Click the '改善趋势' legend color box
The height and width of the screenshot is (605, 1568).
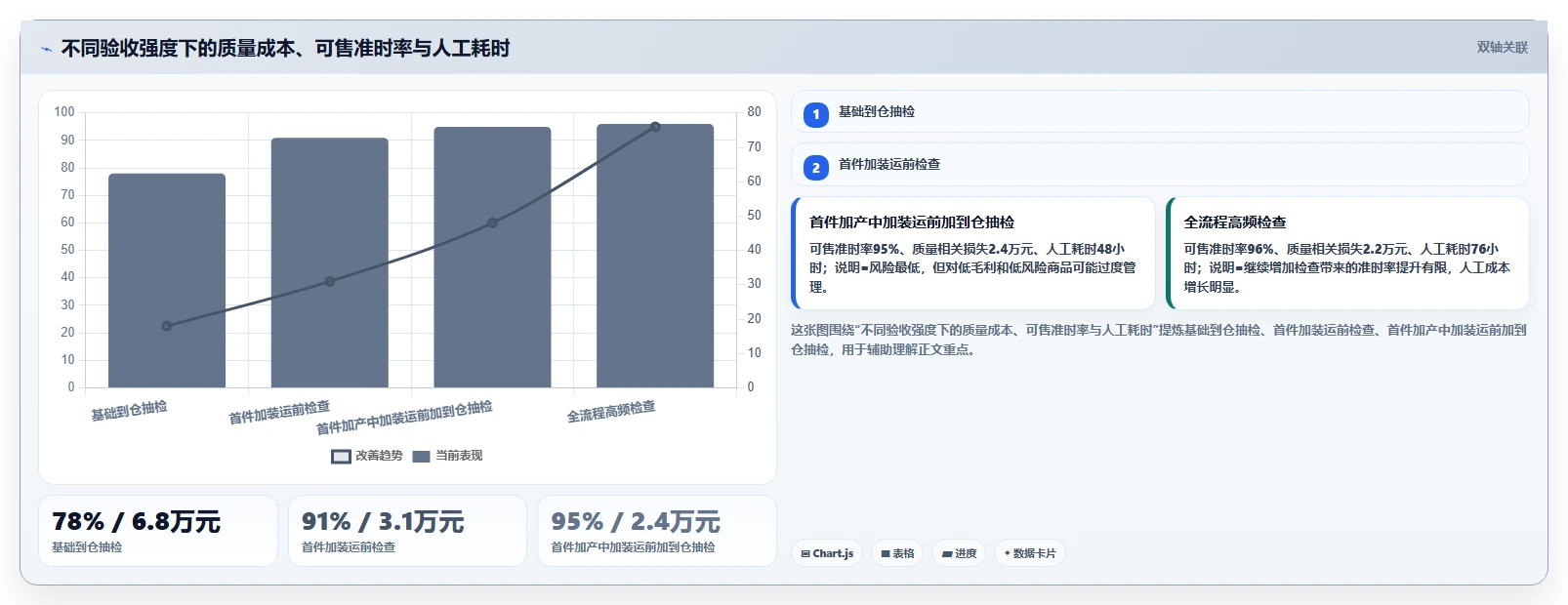[341, 457]
